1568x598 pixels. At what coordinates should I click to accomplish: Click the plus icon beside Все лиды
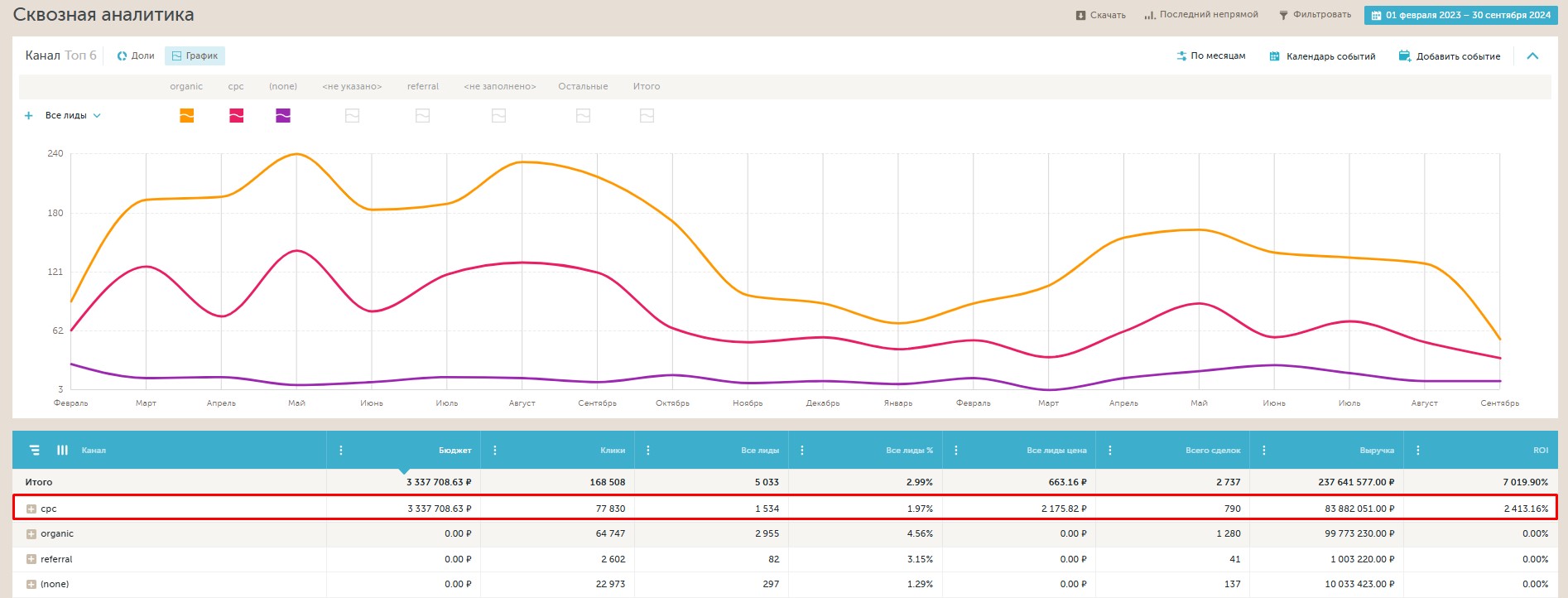tap(29, 116)
